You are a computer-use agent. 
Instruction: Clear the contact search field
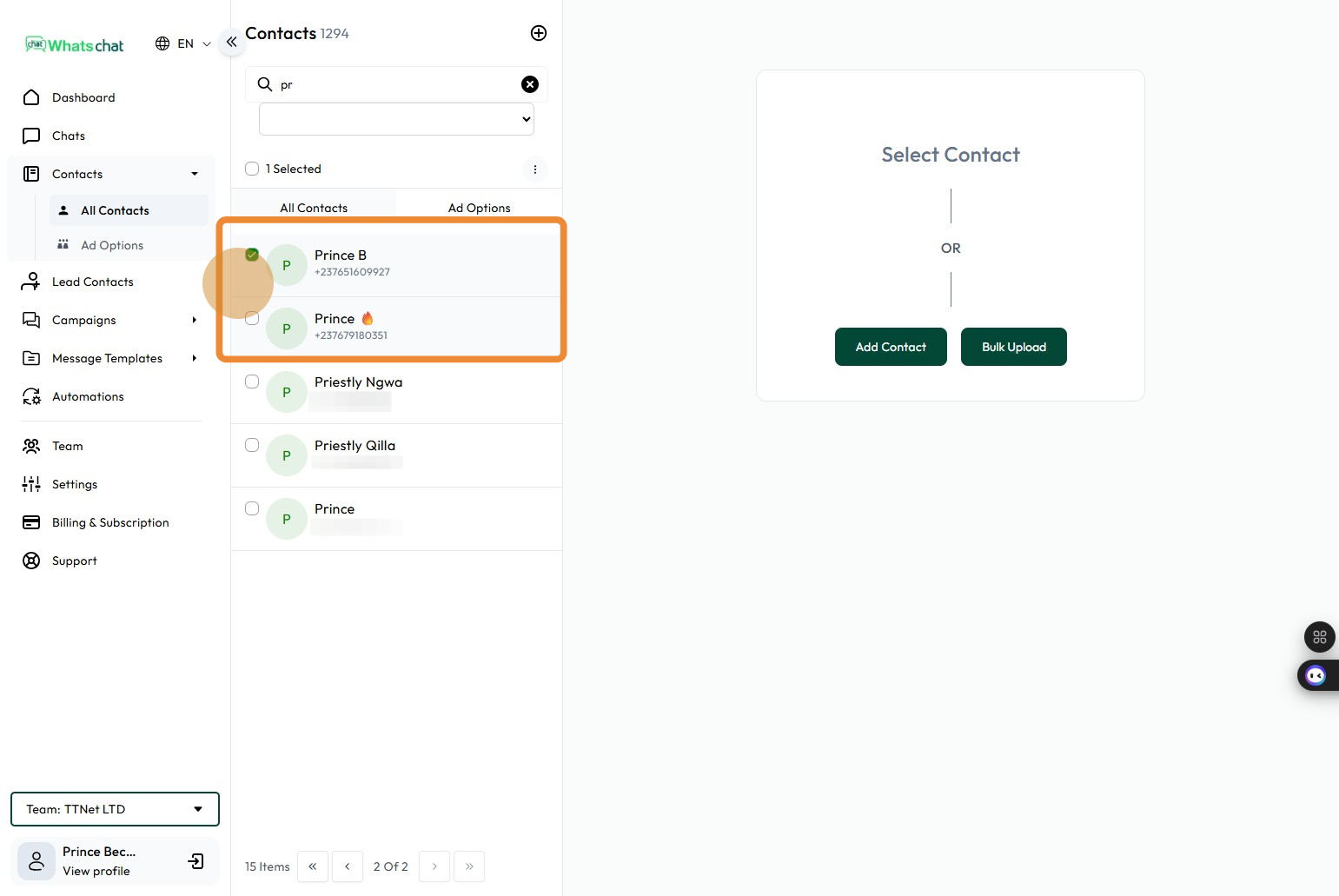click(x=529, y=84)
